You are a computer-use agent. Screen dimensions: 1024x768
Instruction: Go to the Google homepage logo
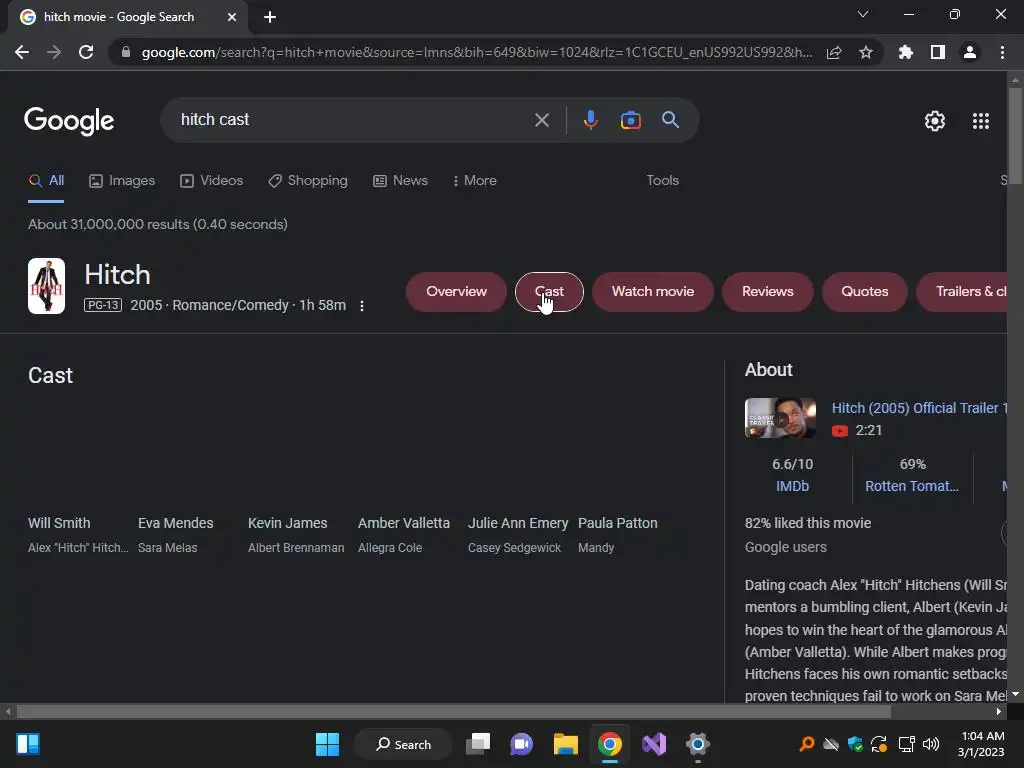click(x=69, y=121)
